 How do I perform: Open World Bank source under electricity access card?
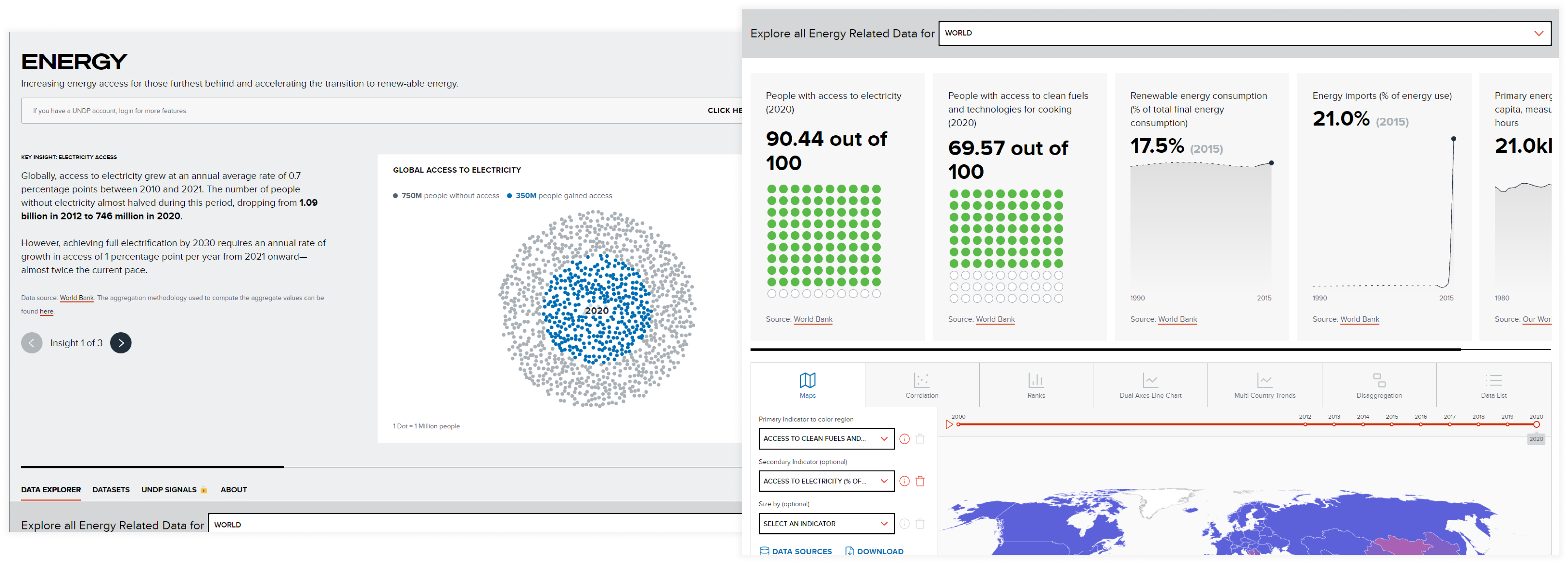coord(813,319)
